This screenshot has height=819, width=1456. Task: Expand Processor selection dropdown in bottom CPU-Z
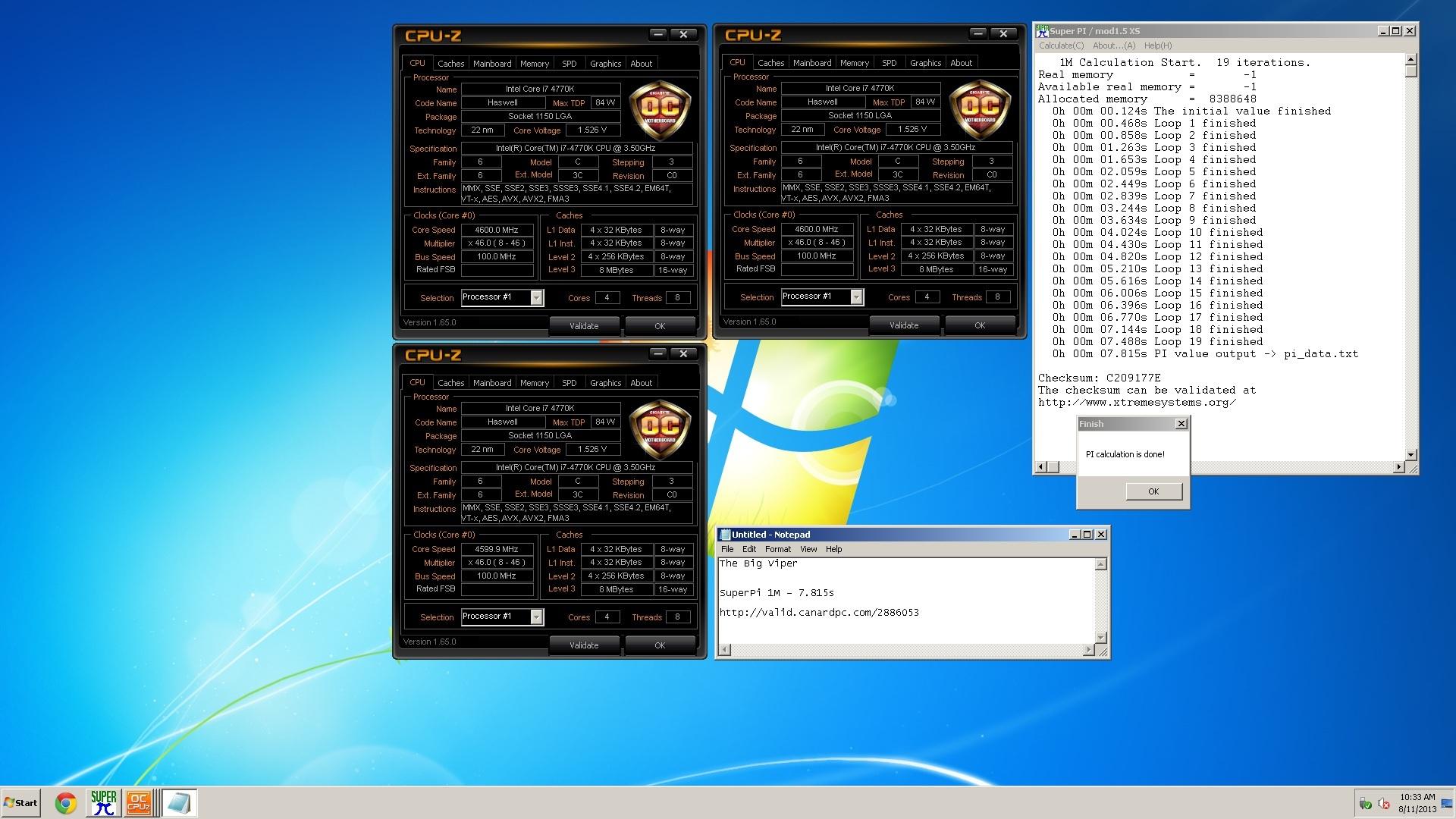coord(536,617)
